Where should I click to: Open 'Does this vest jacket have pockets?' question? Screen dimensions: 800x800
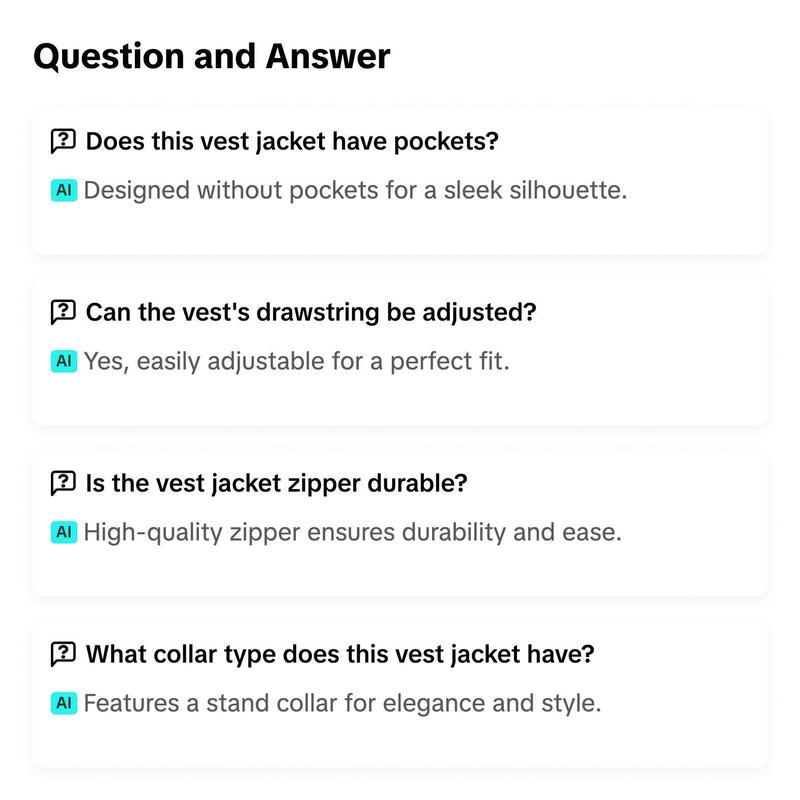pos(292,141)
